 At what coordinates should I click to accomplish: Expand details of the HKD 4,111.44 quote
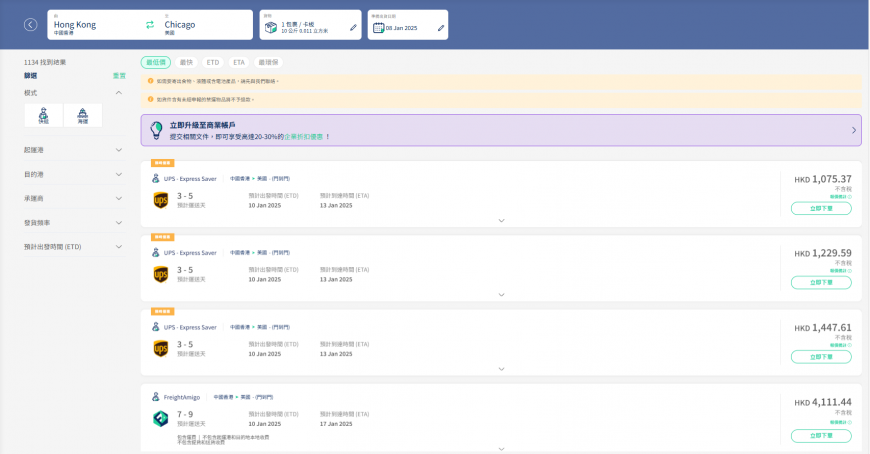[x=502, y=448]
